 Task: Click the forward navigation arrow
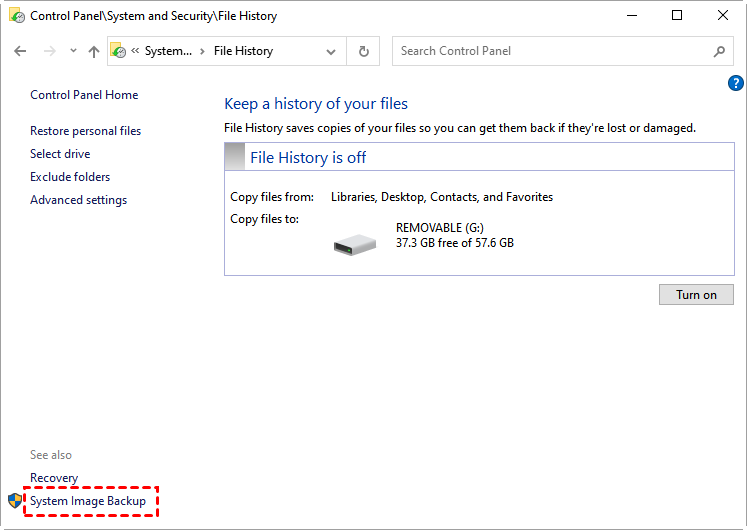(x=48, y=51)
